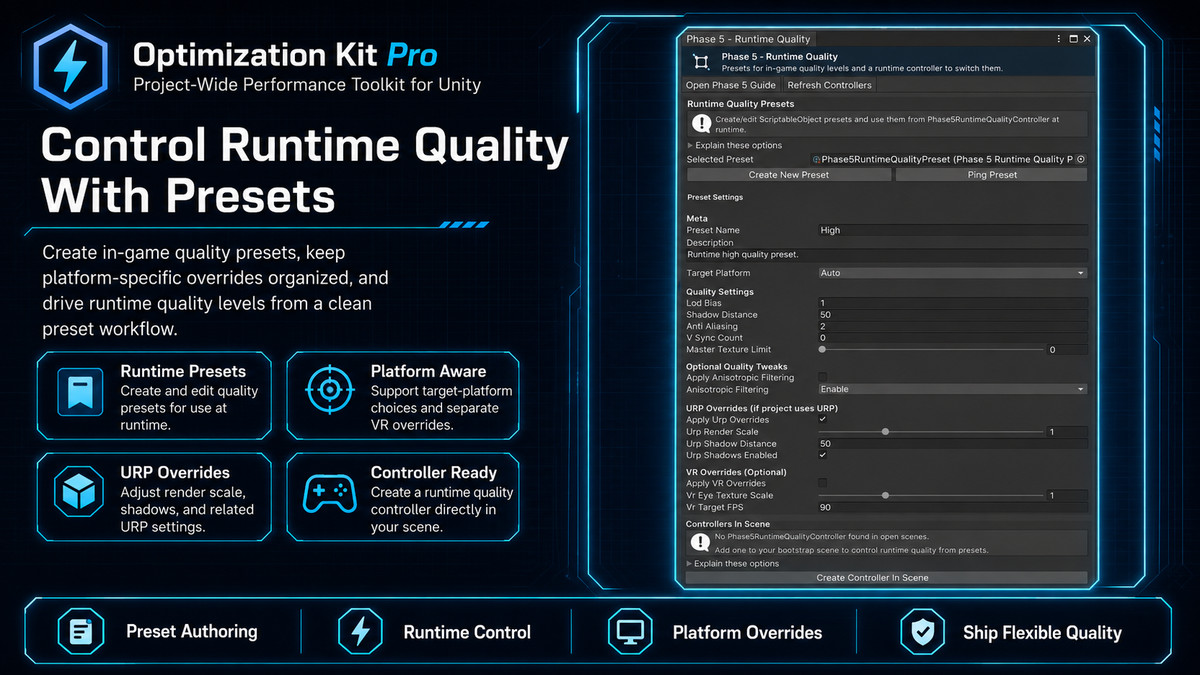Click the Shadow Distance value field
Viewport: 1200px width, 675px height.
point(952,314)
